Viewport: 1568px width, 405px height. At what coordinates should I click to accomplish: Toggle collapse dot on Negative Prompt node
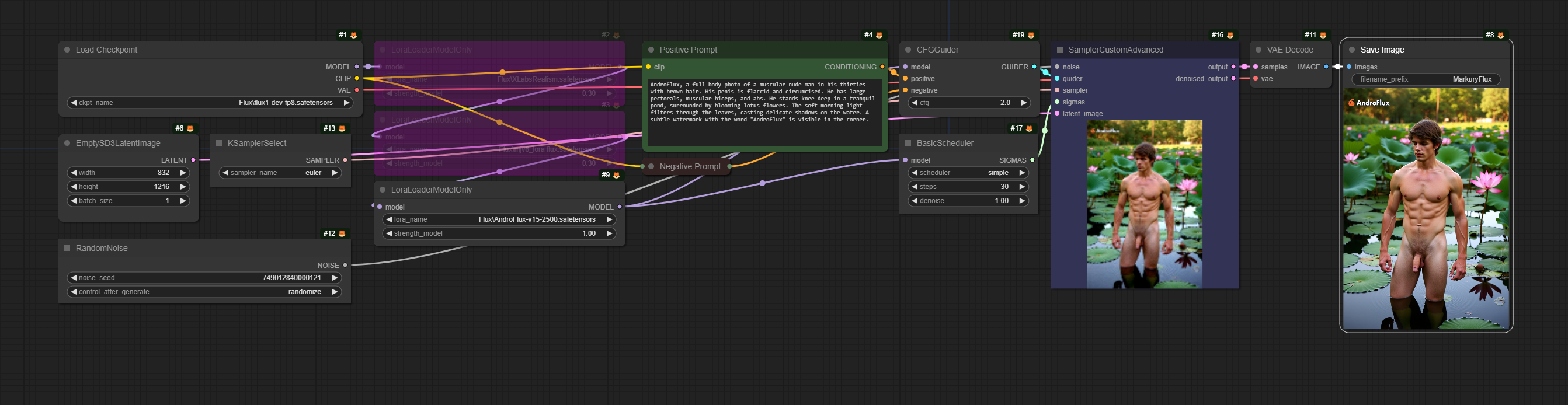pyautogui.click(x=651, y=167)
